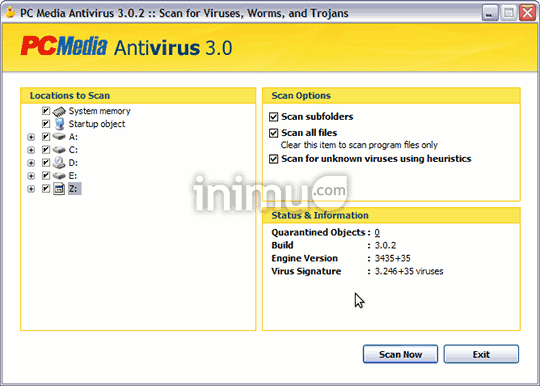Minimize the PC Media Antivirus window
The width and height of the screenshot is (540, 386).
(489, 13)
